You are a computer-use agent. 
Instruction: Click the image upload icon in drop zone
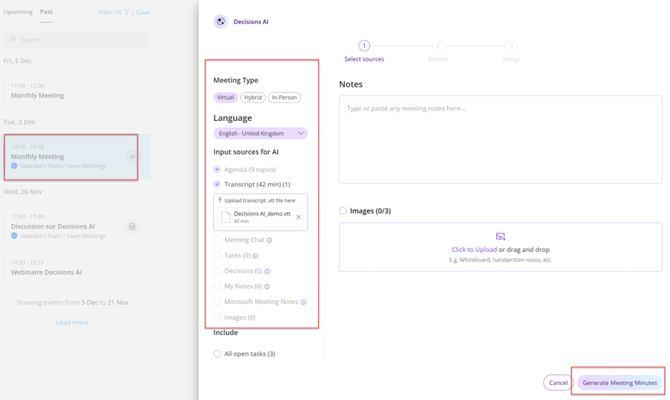(x=500, y=237)
